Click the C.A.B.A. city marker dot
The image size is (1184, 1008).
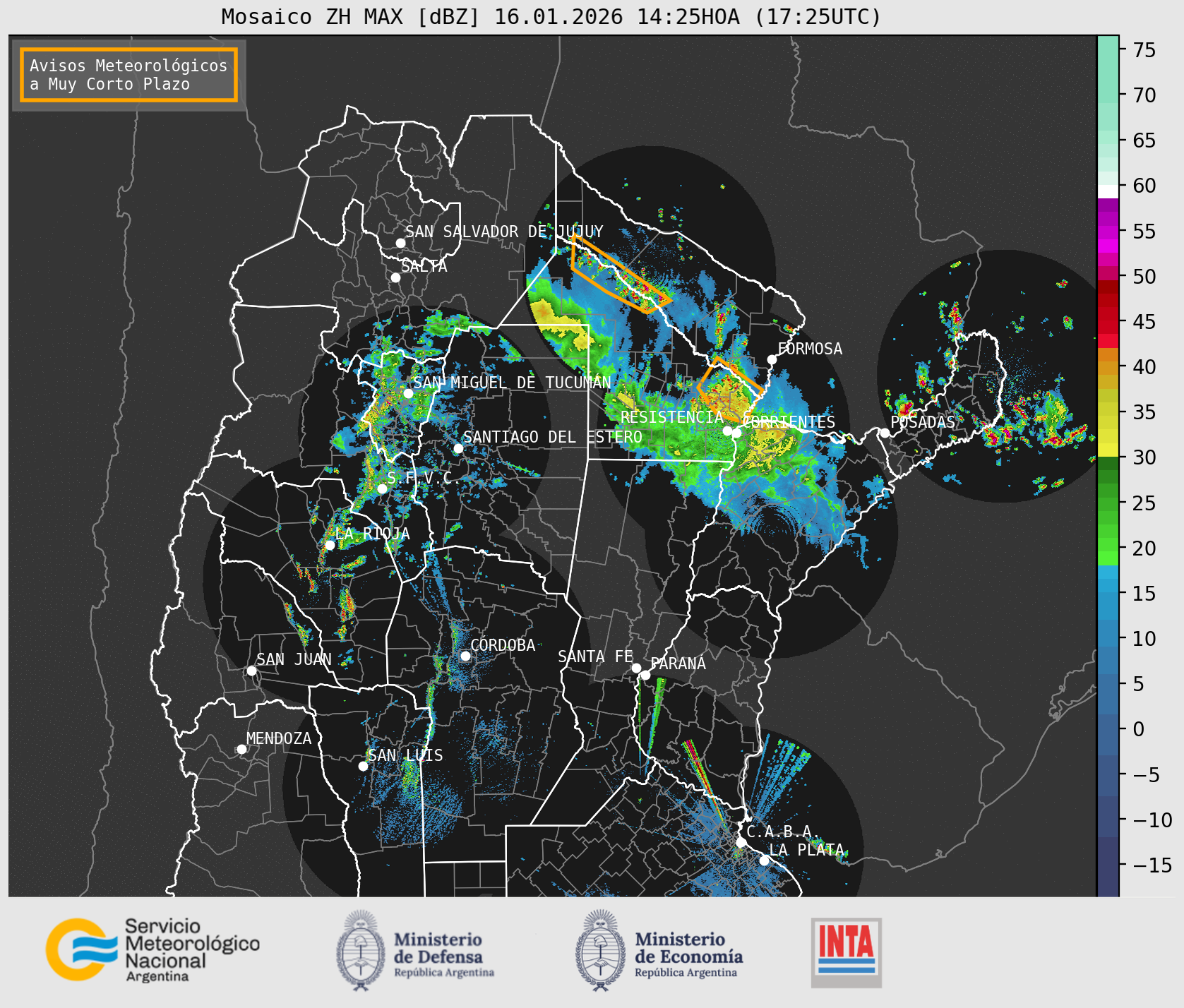pos(741,843)
